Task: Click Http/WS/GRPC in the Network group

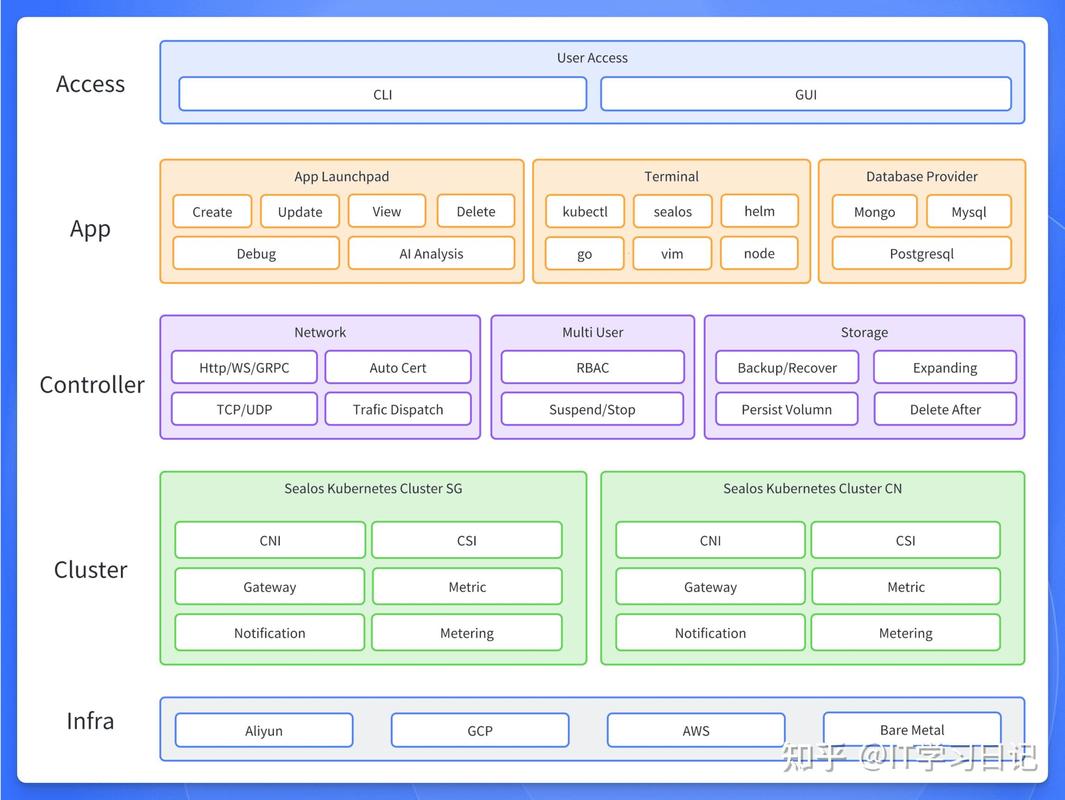Action: (x=244, y=367)
